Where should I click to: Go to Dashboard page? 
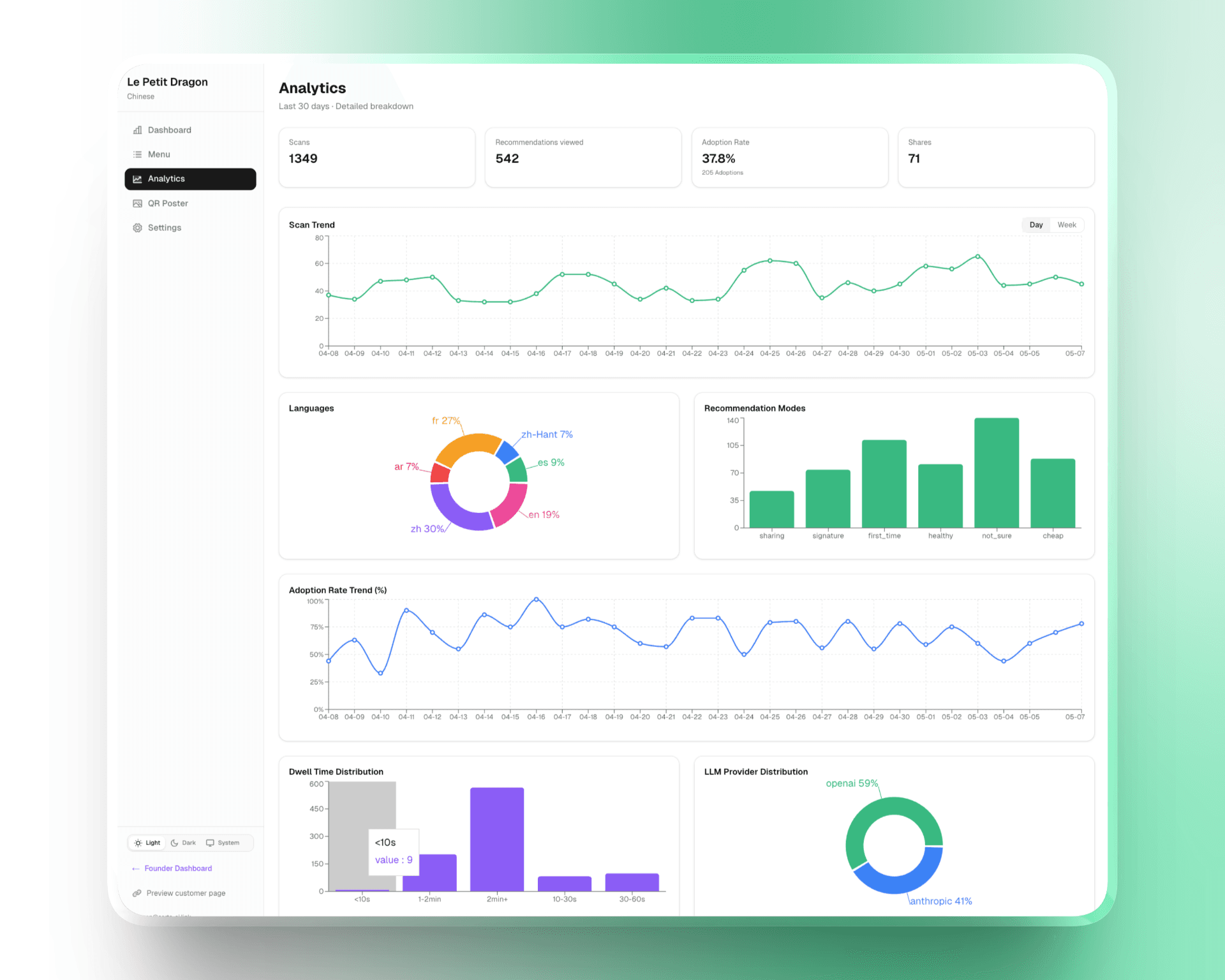[190, 130]
